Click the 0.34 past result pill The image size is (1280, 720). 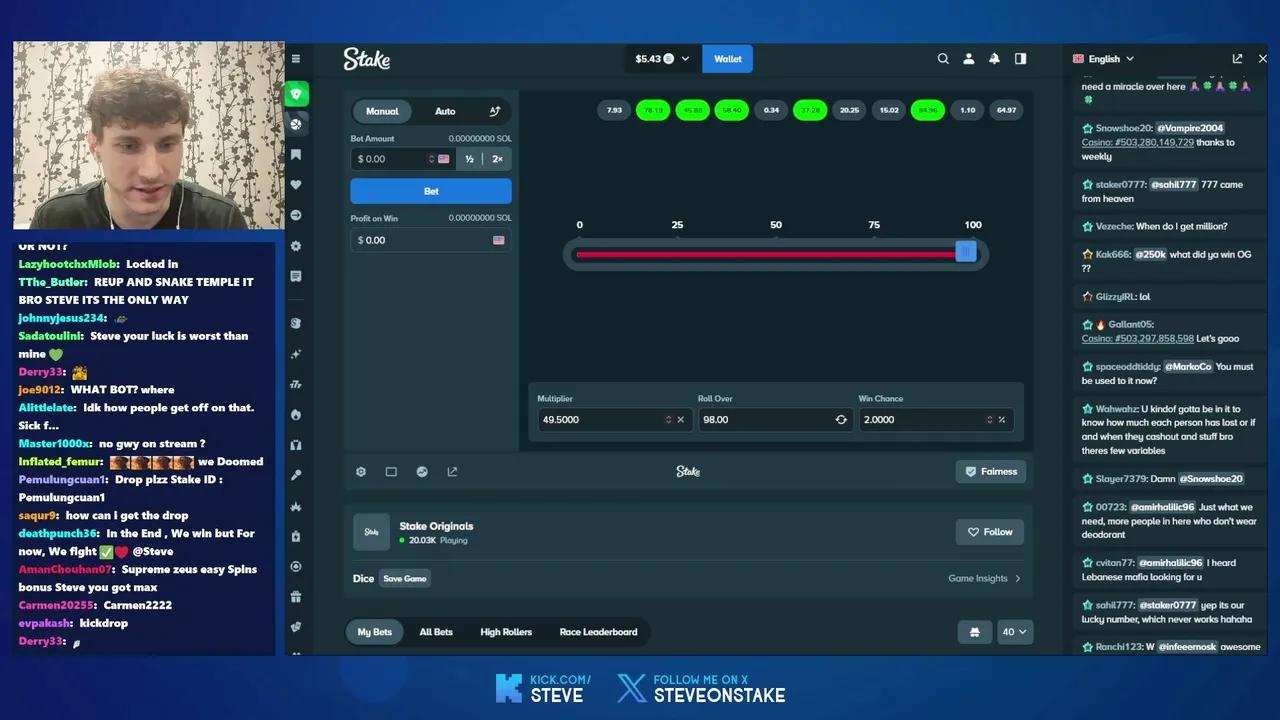(x=771, y=110)
